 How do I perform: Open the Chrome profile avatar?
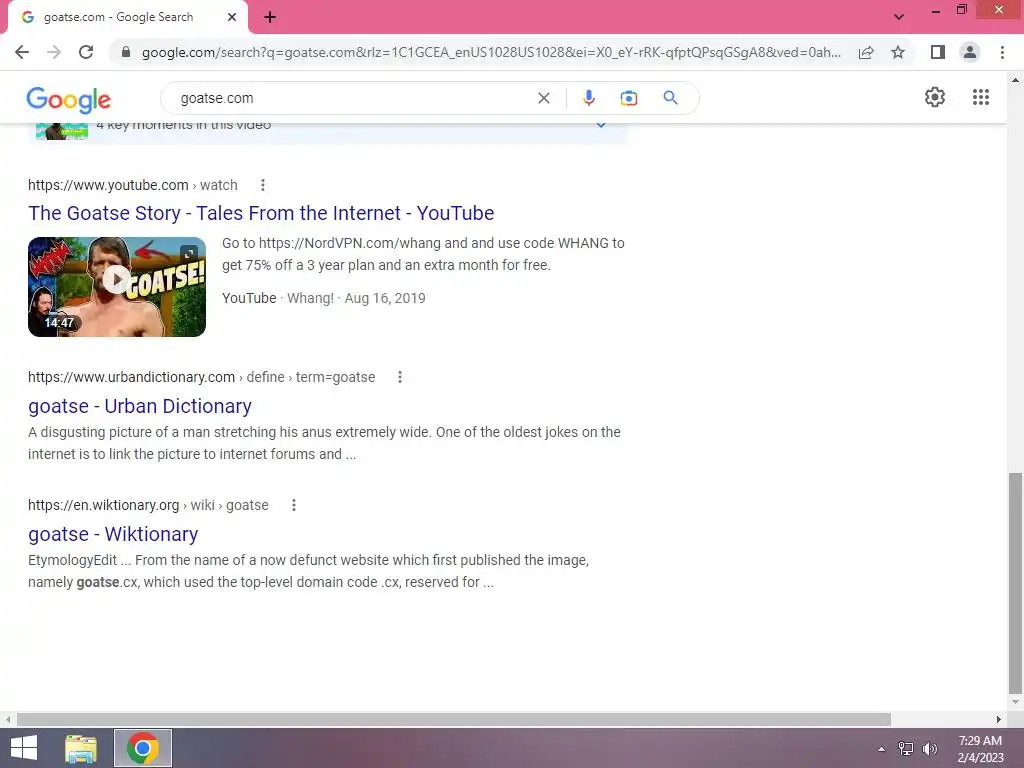click(x=970, y=52)
